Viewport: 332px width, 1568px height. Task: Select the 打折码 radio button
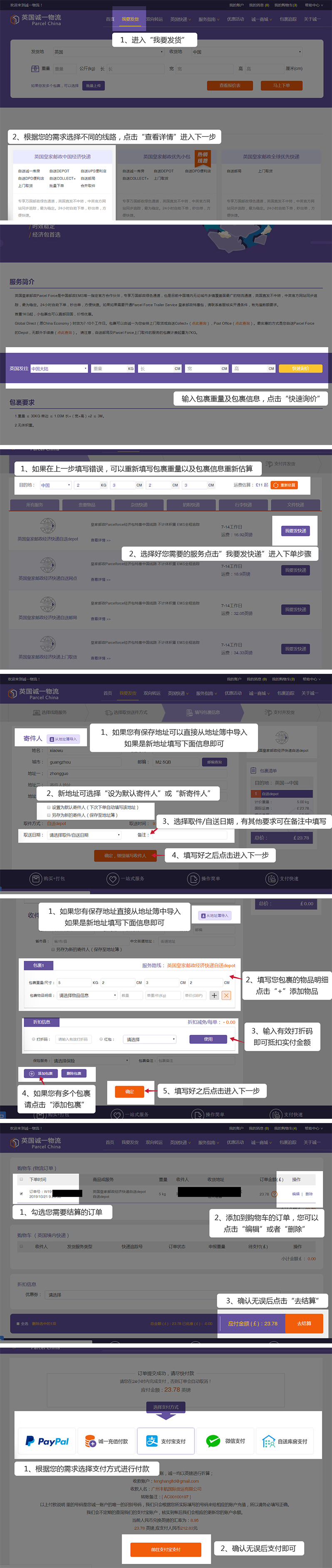[x=34, y=1039]
